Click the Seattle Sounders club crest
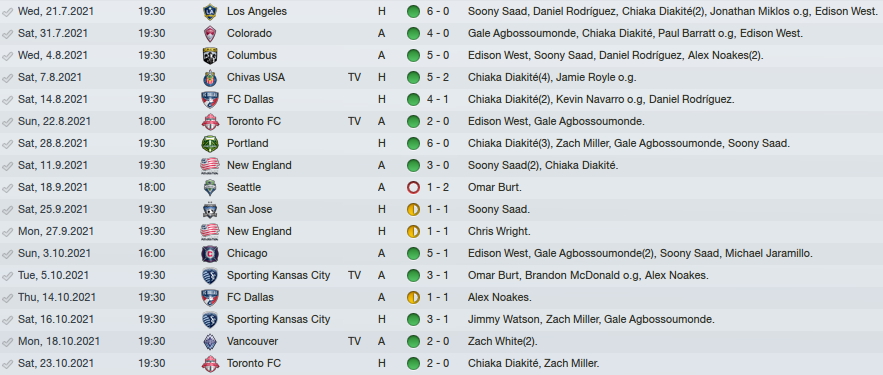 point(210,187)
